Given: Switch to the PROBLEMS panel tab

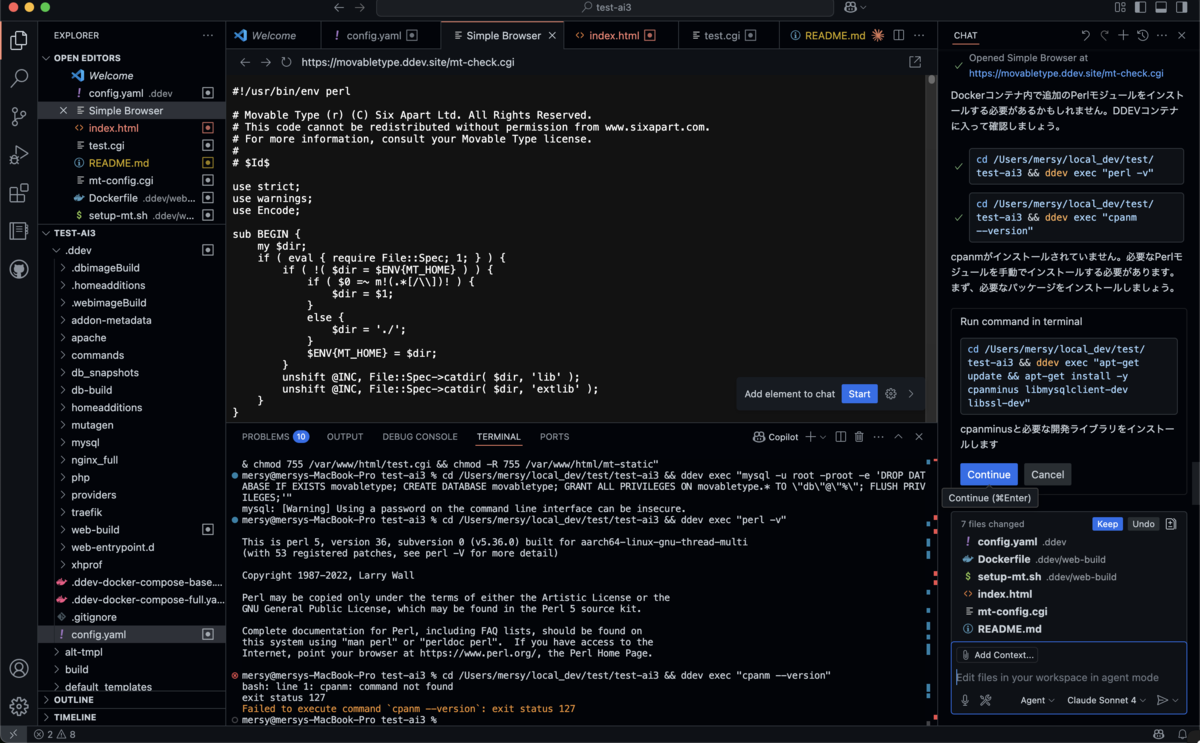Looking at the screenshot, I should [x=275, y=437].
